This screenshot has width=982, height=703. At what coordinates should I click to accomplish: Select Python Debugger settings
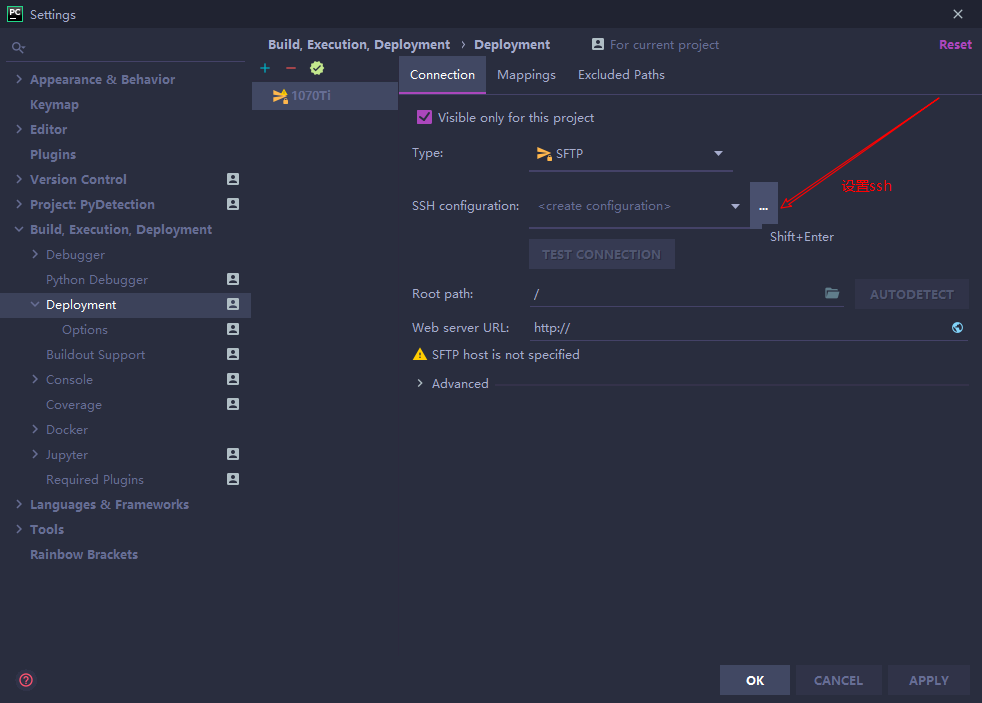97,280
